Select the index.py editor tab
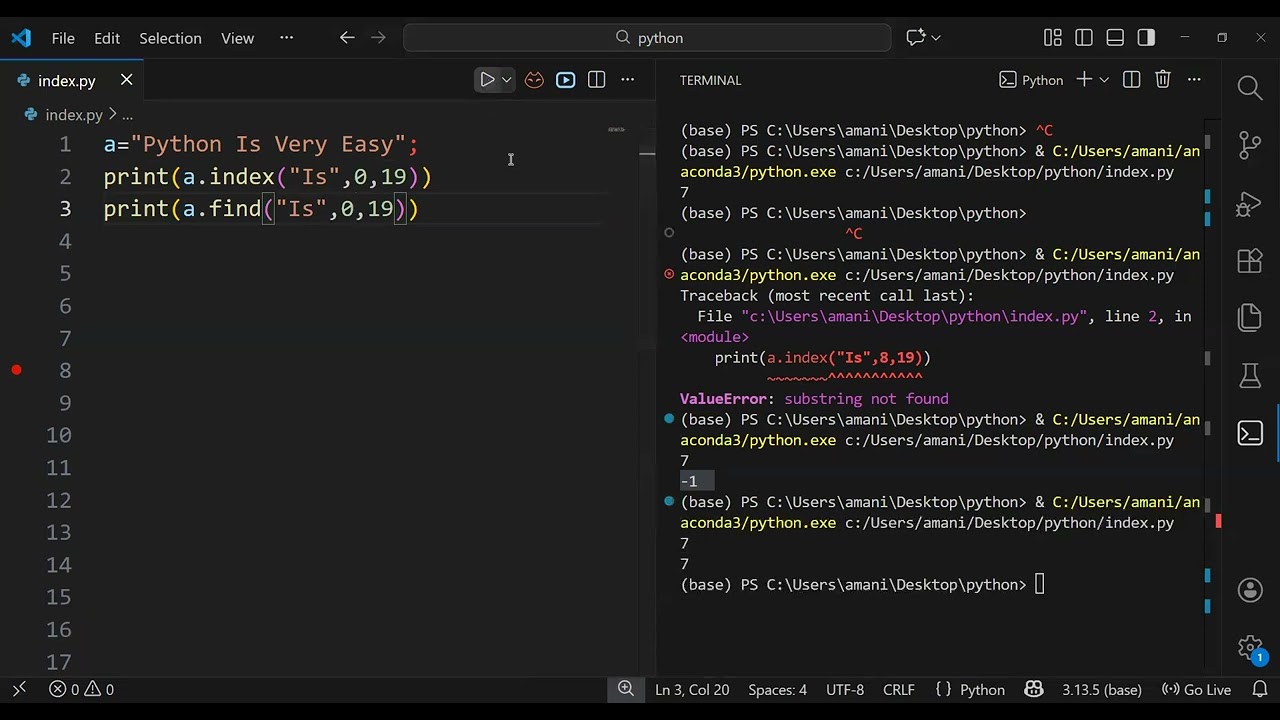Image resolution: width=1280 pixels, height=720 pixels. (72, 80)
